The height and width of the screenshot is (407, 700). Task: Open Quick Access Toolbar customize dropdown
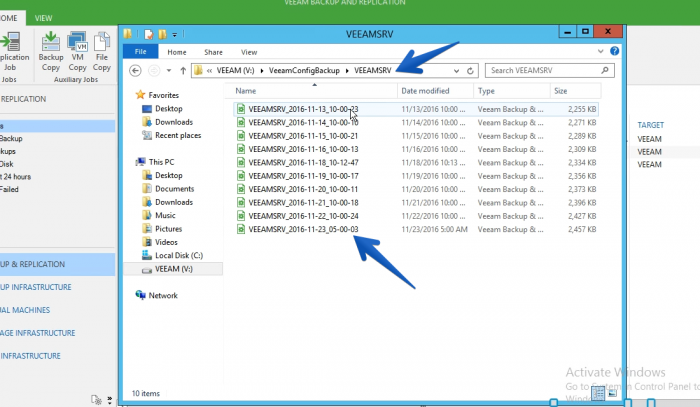click(175, 34)
